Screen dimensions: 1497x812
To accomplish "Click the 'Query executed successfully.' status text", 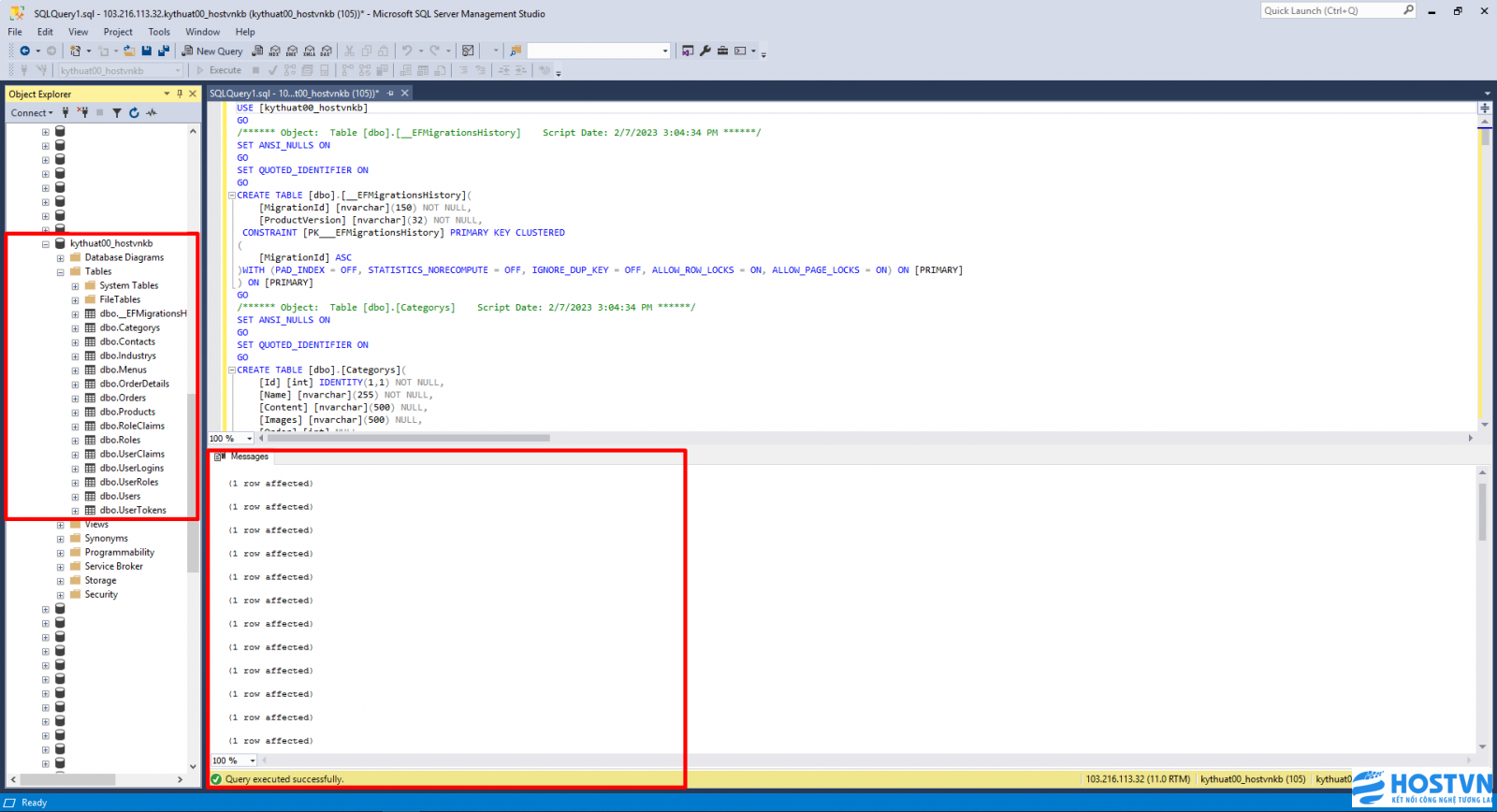I will pyautogui.click(x=284, y=779).
